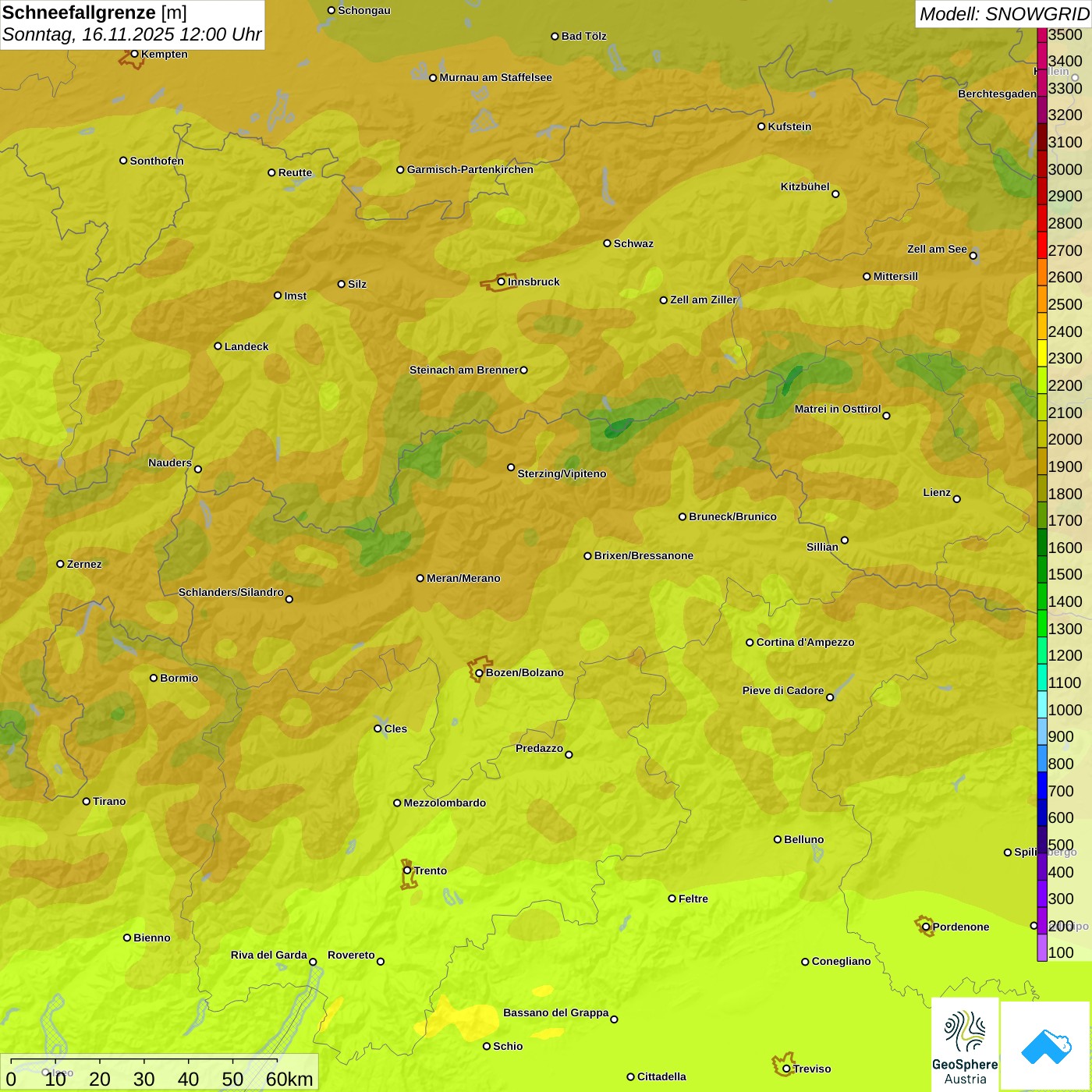This screenshot has width=1092, height=1092.
Task: Select the 'Murnau am Staffelsee' label
Action: 495,77
